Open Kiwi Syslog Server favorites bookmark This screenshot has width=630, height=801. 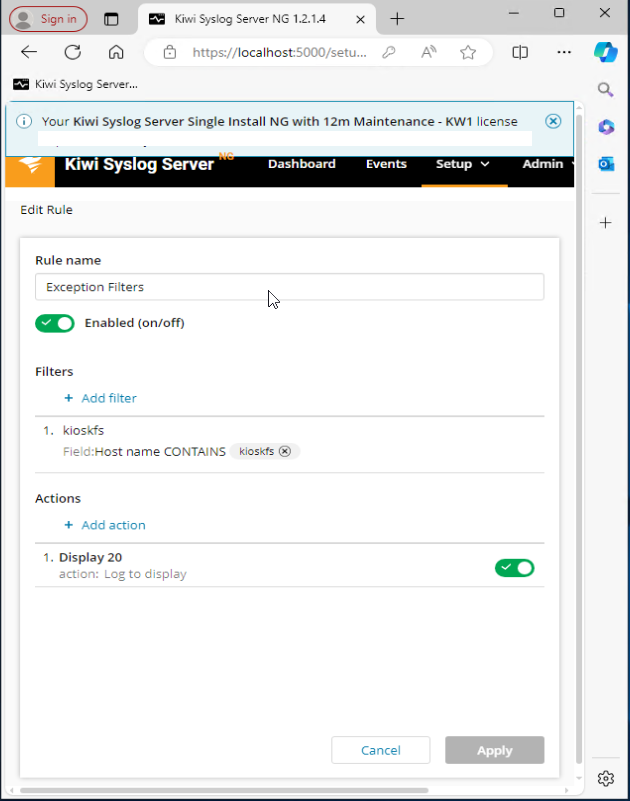pos(76,84)
